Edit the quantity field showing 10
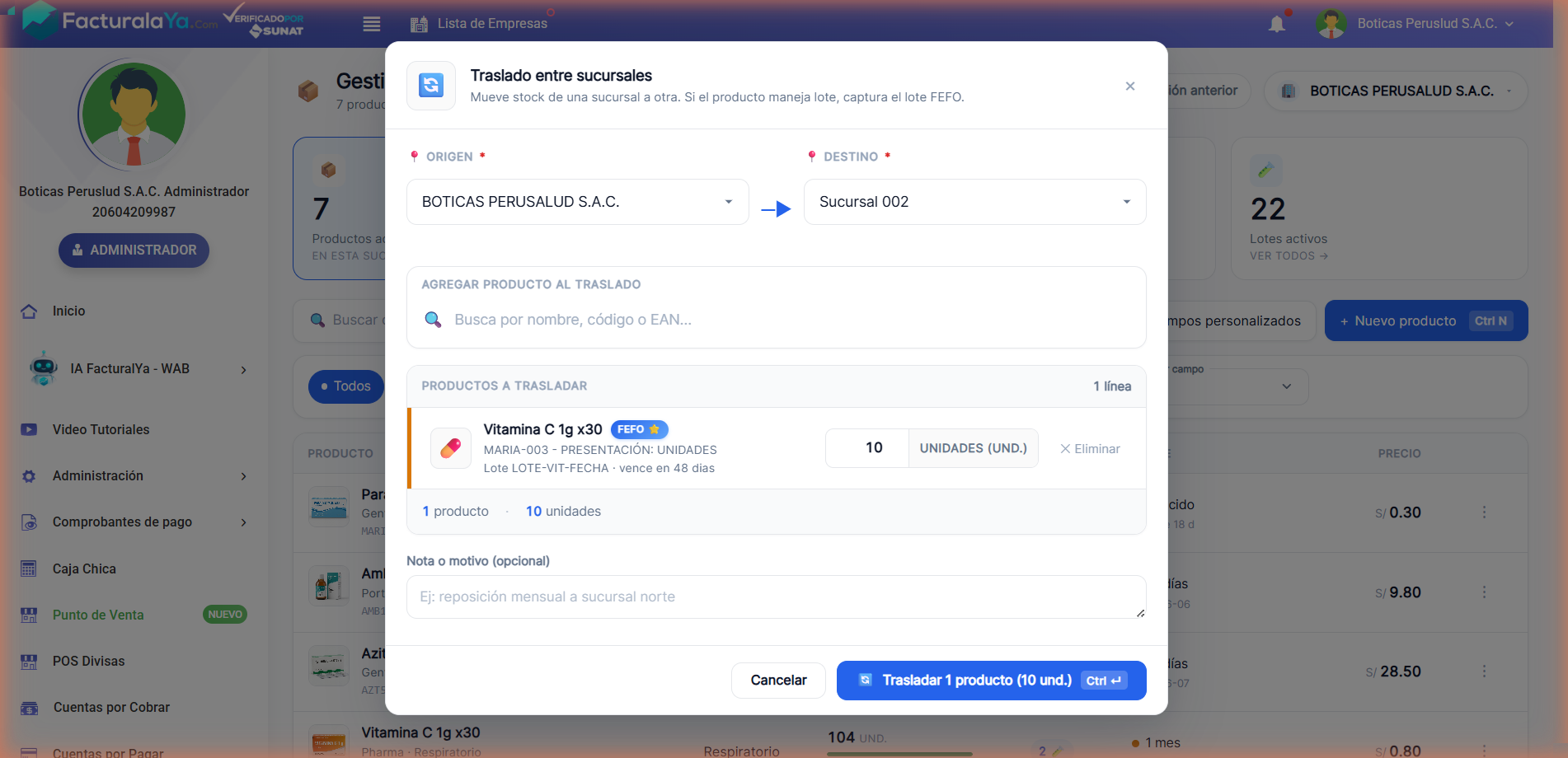Image resolution: width=1568 pixels, height=758 pixels. pyautogui.click(x=867, y=448)
